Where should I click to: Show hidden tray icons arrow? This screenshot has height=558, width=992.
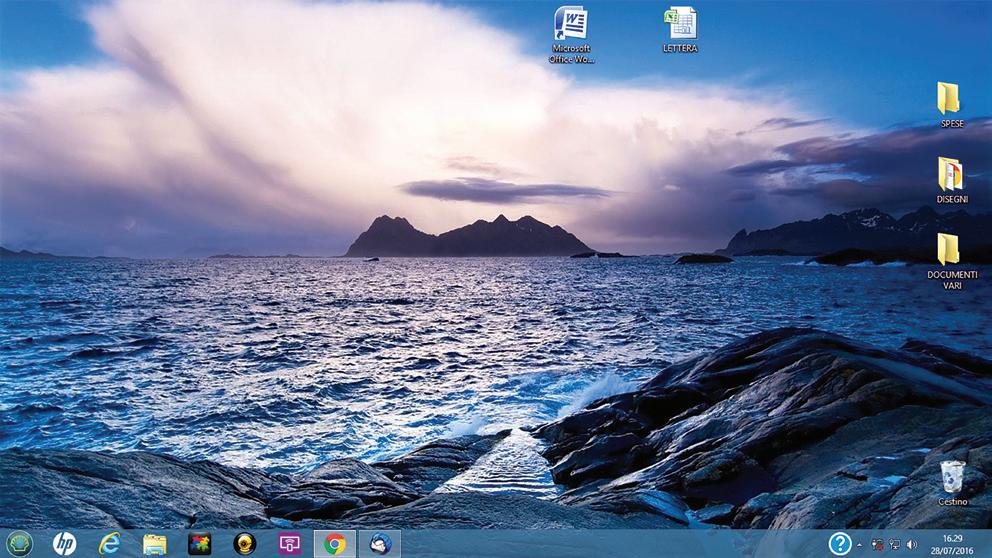point(859,545)
